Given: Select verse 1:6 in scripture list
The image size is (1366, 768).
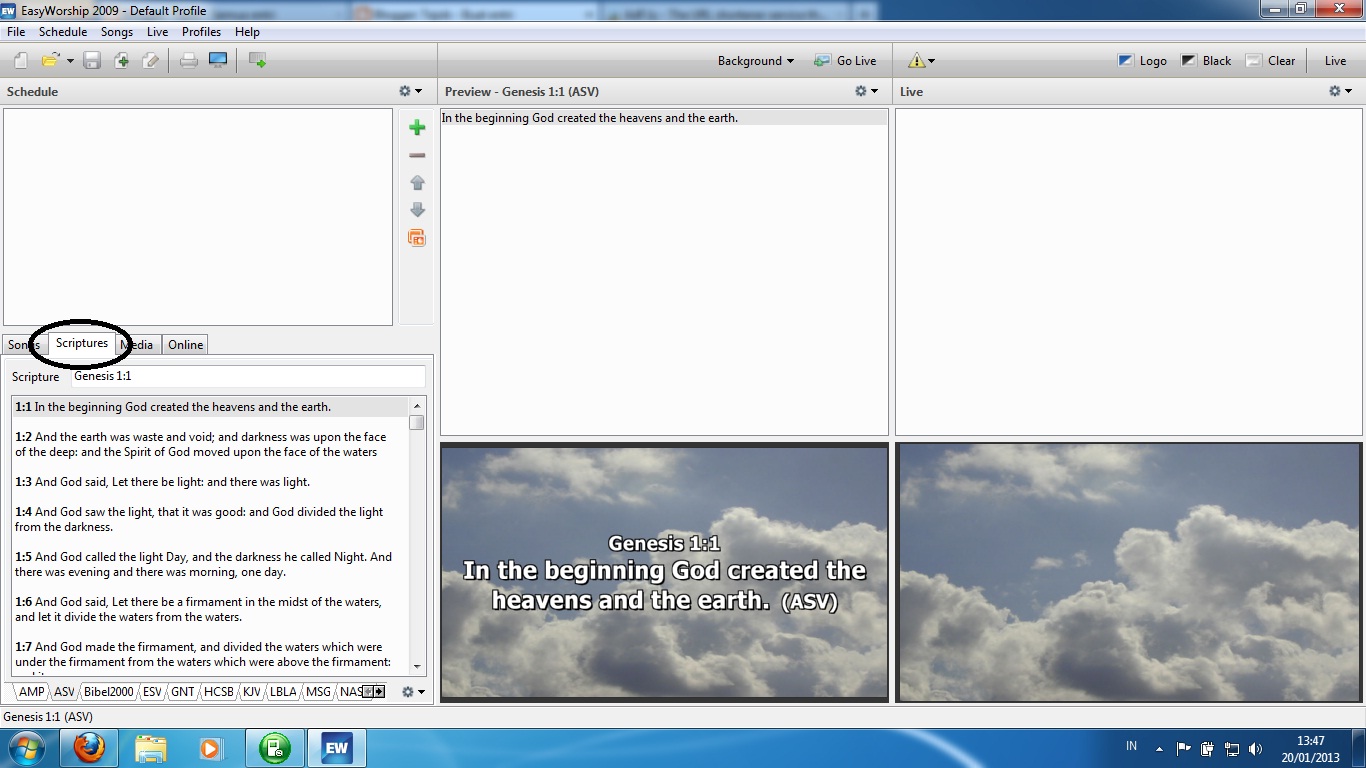Looking at the screenshot, I should [x=211, y=609].
